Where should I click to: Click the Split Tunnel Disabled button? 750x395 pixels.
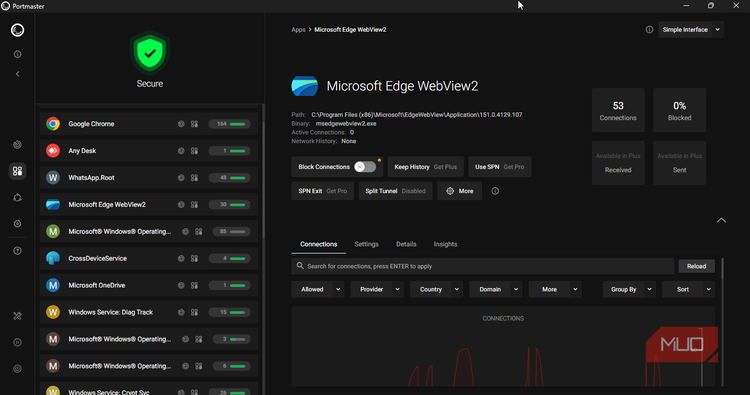[x=396, y=191]
